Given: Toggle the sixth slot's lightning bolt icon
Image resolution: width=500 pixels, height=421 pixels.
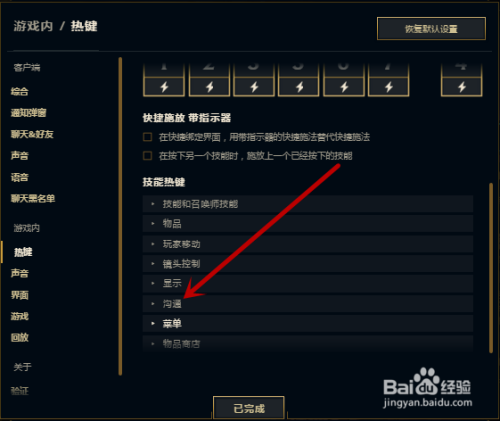Looking at the screenshot, I should [x=389, y=87].
